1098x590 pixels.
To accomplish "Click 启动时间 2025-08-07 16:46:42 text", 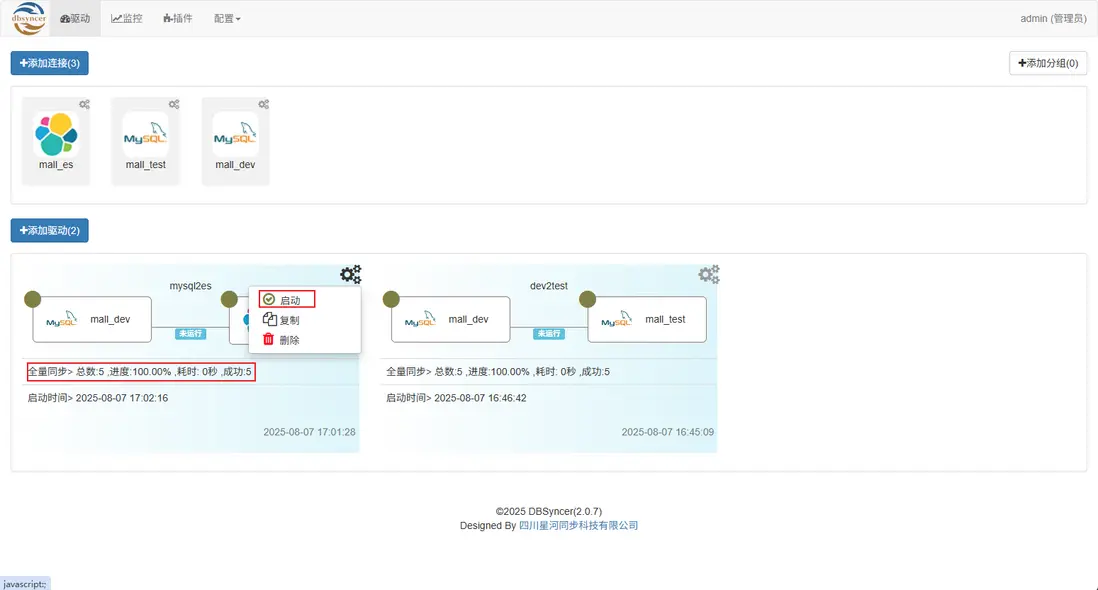I will (456, 398).
